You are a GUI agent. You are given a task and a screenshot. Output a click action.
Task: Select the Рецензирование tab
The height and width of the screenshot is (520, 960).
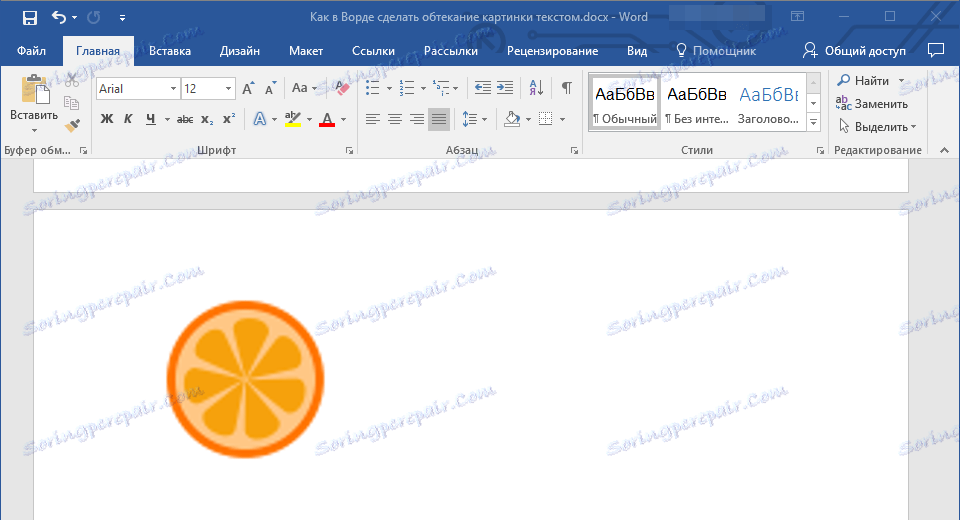point(552,51)
